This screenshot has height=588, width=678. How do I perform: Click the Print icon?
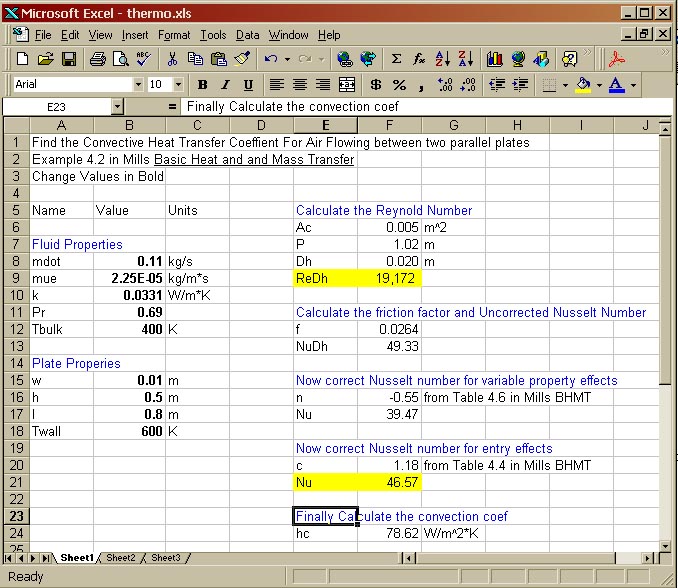[97, 60]
